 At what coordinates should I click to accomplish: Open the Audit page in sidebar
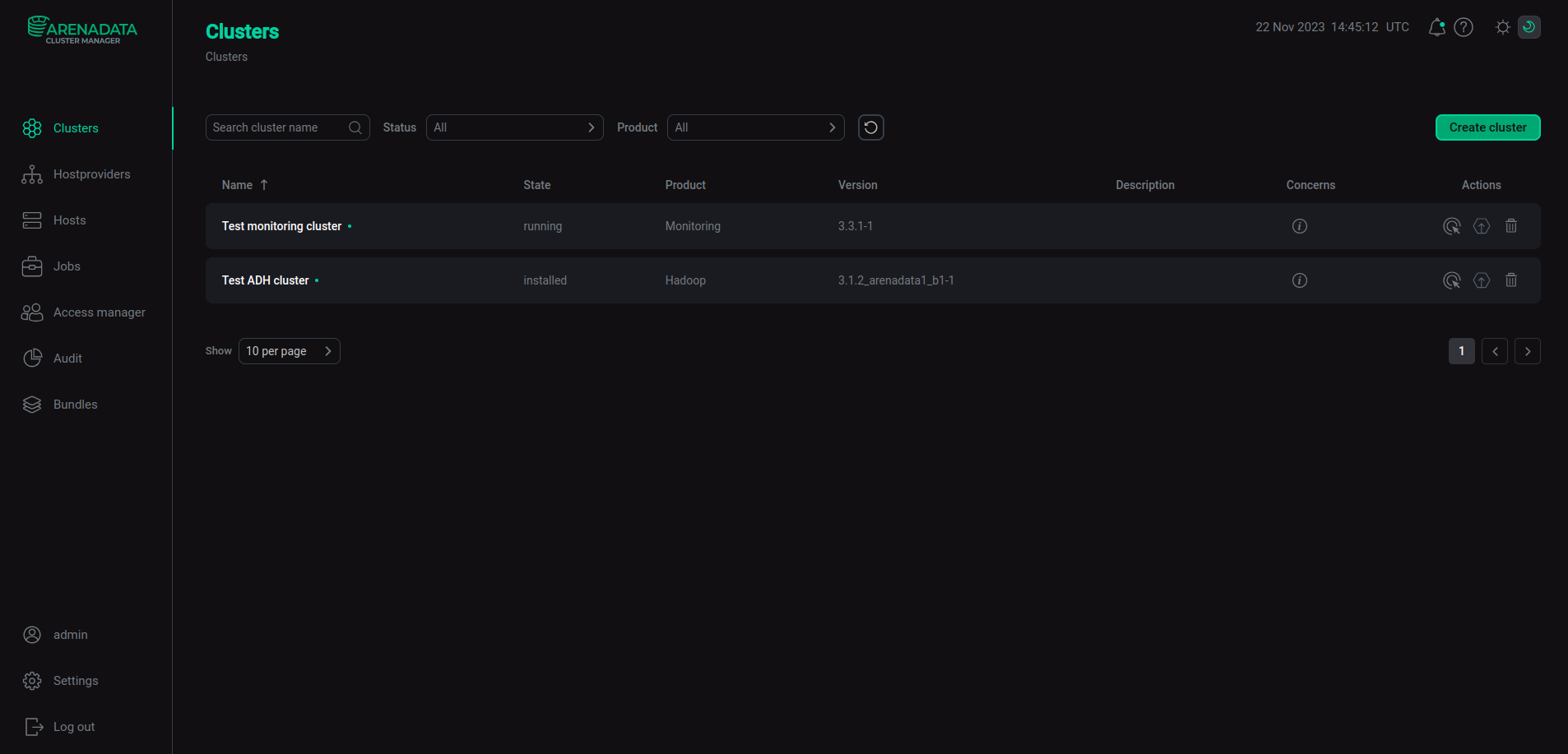point(67,358)
